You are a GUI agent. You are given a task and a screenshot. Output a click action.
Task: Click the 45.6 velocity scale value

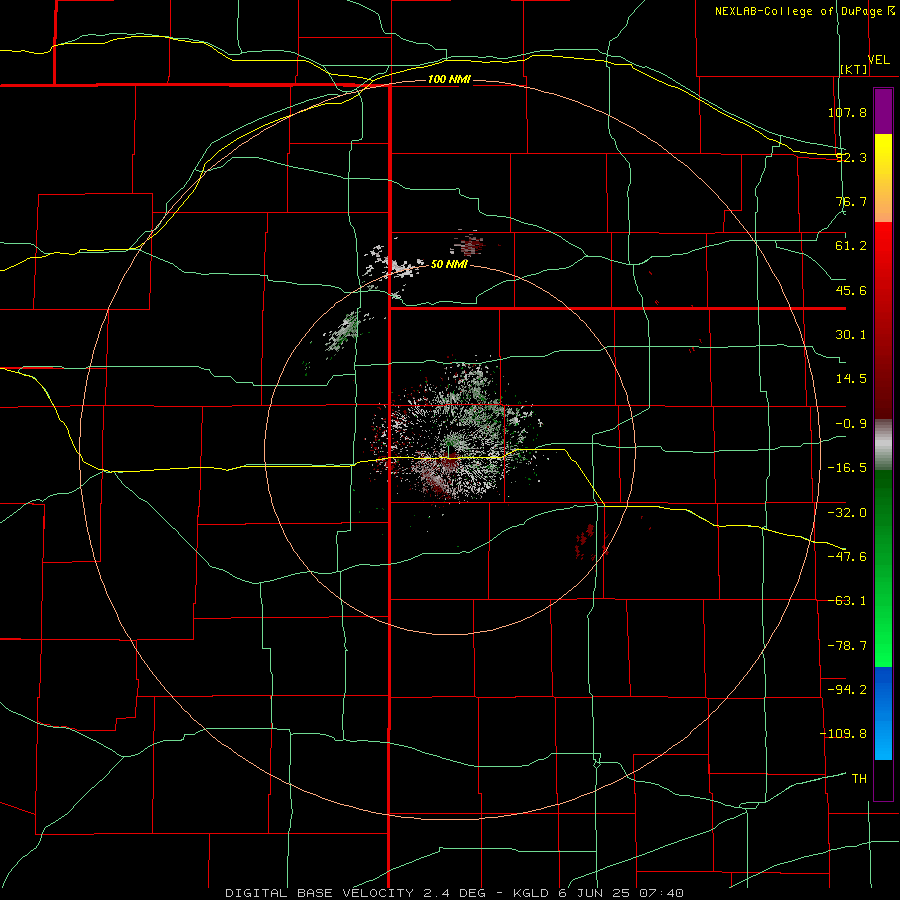851,290
